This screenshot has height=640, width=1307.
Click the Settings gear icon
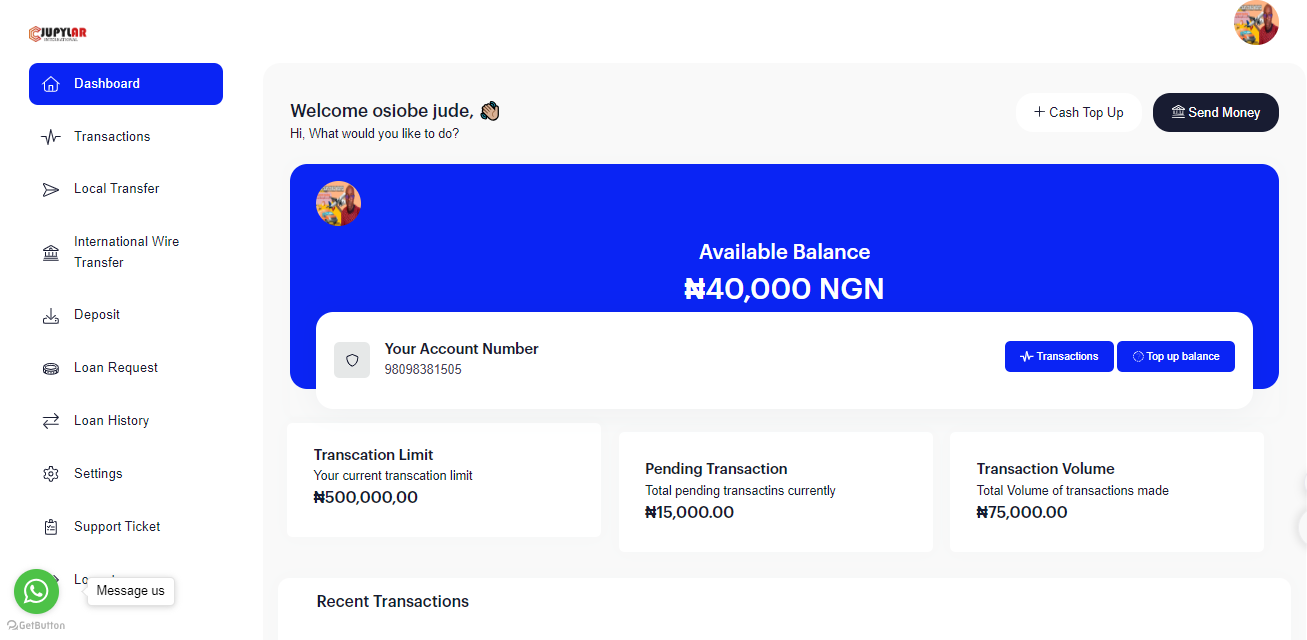click(51, 474)
